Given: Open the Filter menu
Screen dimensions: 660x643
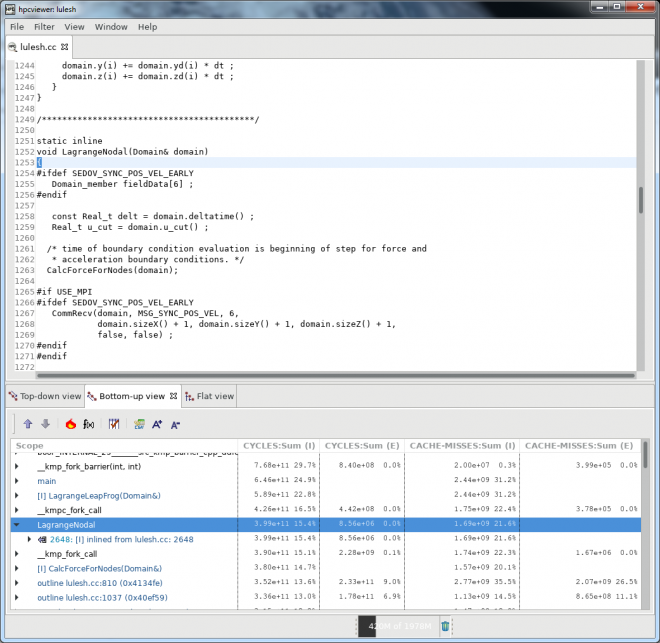Looking at the screenshot, I should [44, 27].
